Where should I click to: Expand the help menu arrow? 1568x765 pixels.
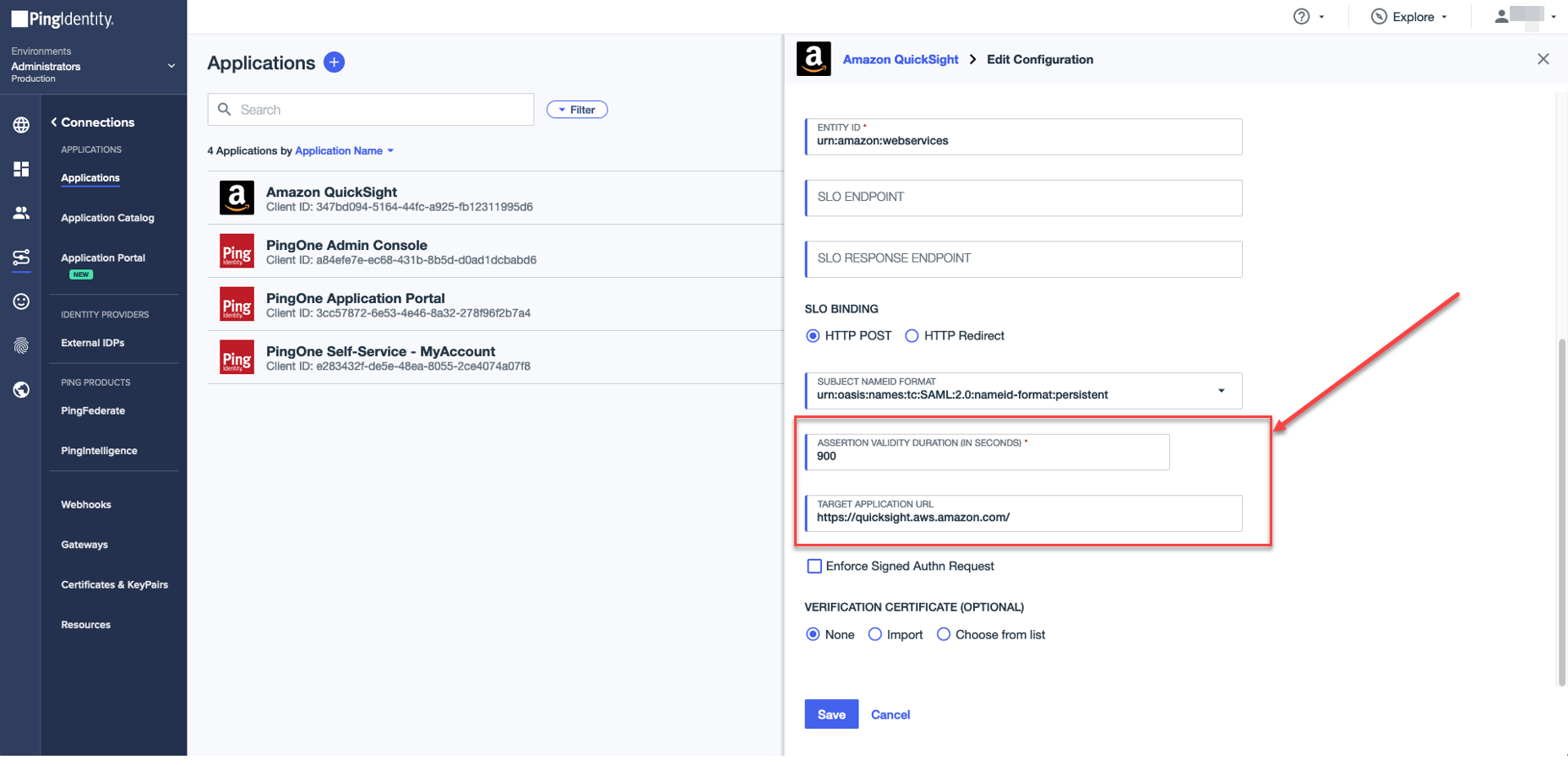[x=1322, y=17]
